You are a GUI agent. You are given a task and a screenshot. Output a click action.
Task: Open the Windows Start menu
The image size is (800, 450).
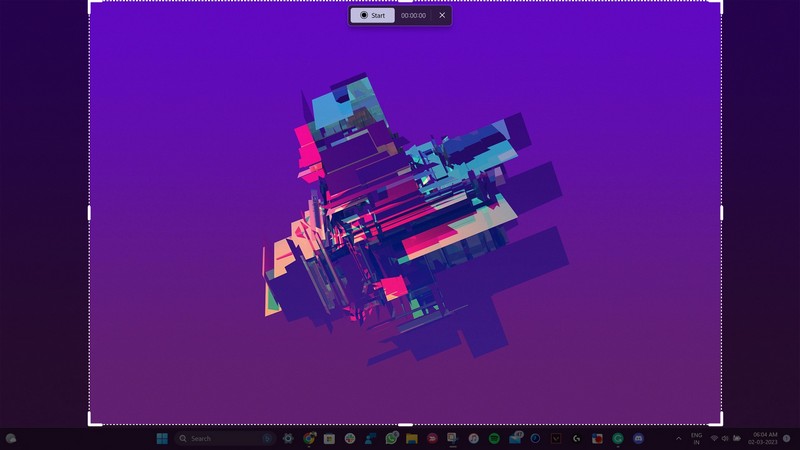(x=162, y=438)
